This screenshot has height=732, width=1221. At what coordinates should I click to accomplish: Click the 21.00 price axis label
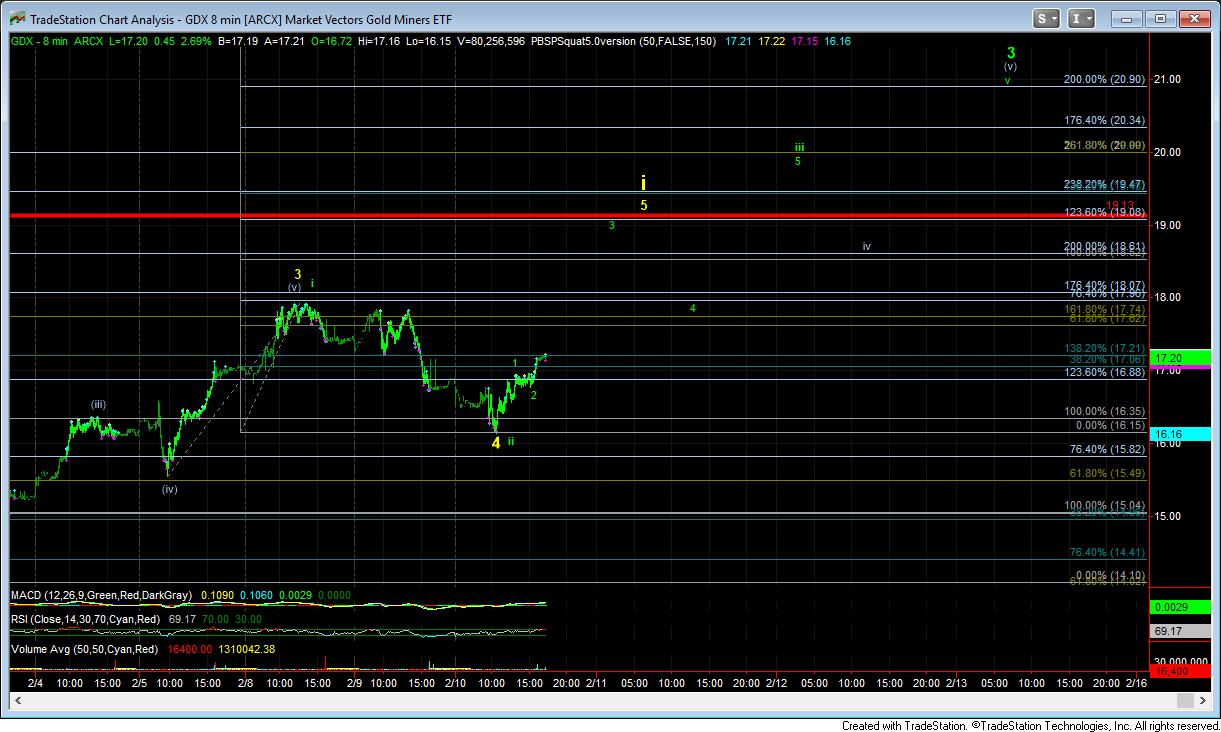[x=1167, y=80]
